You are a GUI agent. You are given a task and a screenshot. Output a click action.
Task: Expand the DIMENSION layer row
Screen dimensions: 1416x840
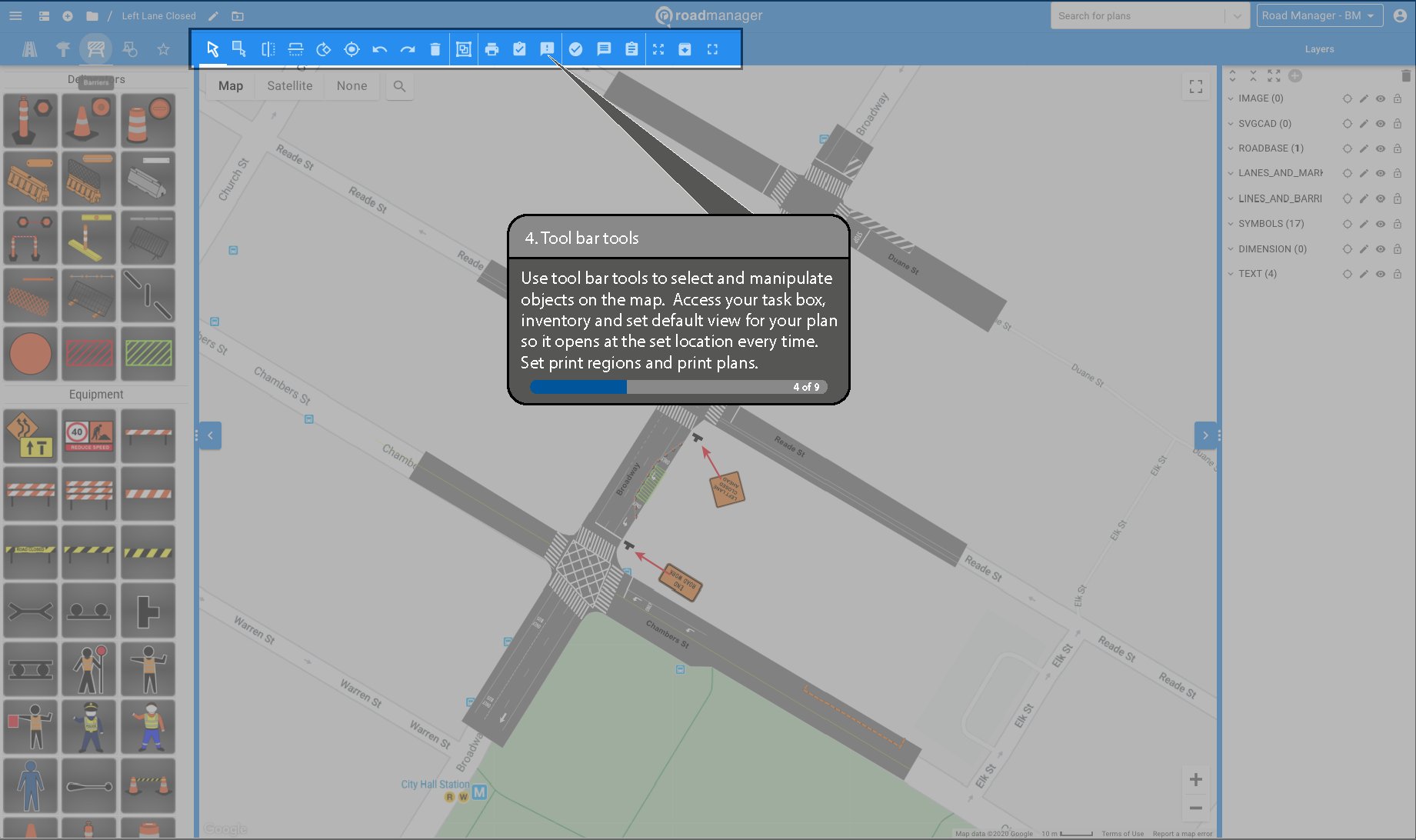point(1231,249)
